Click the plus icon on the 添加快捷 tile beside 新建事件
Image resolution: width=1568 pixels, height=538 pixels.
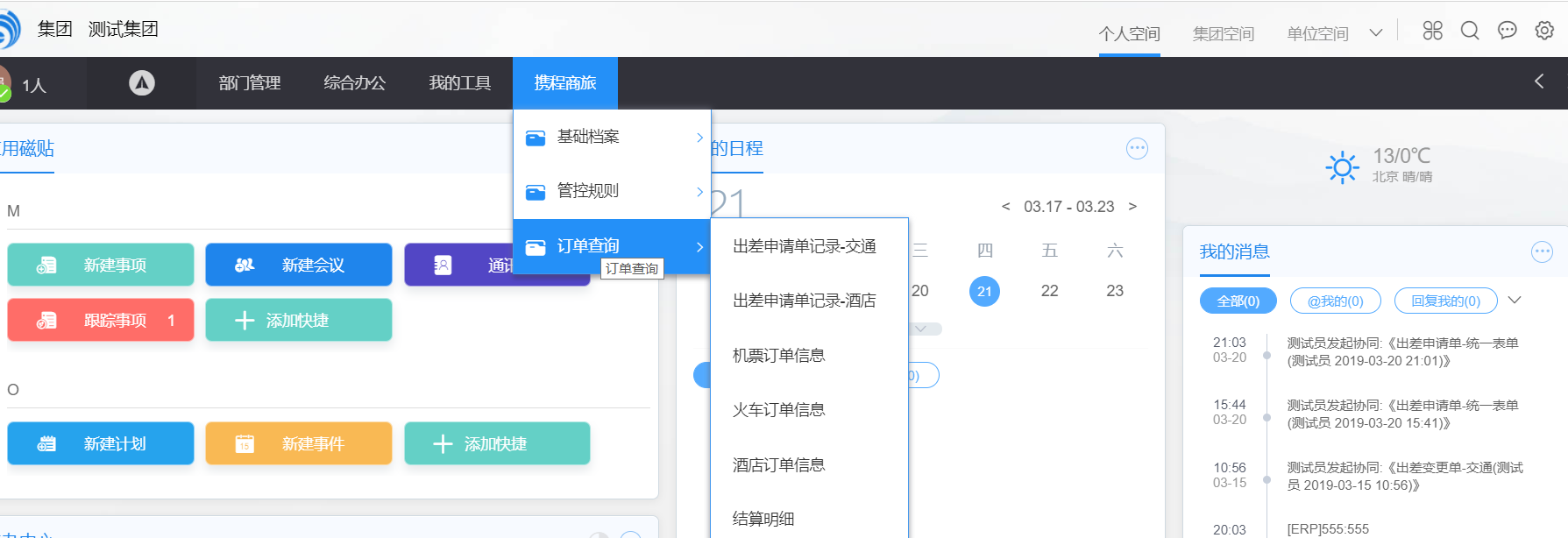(443, 444)
